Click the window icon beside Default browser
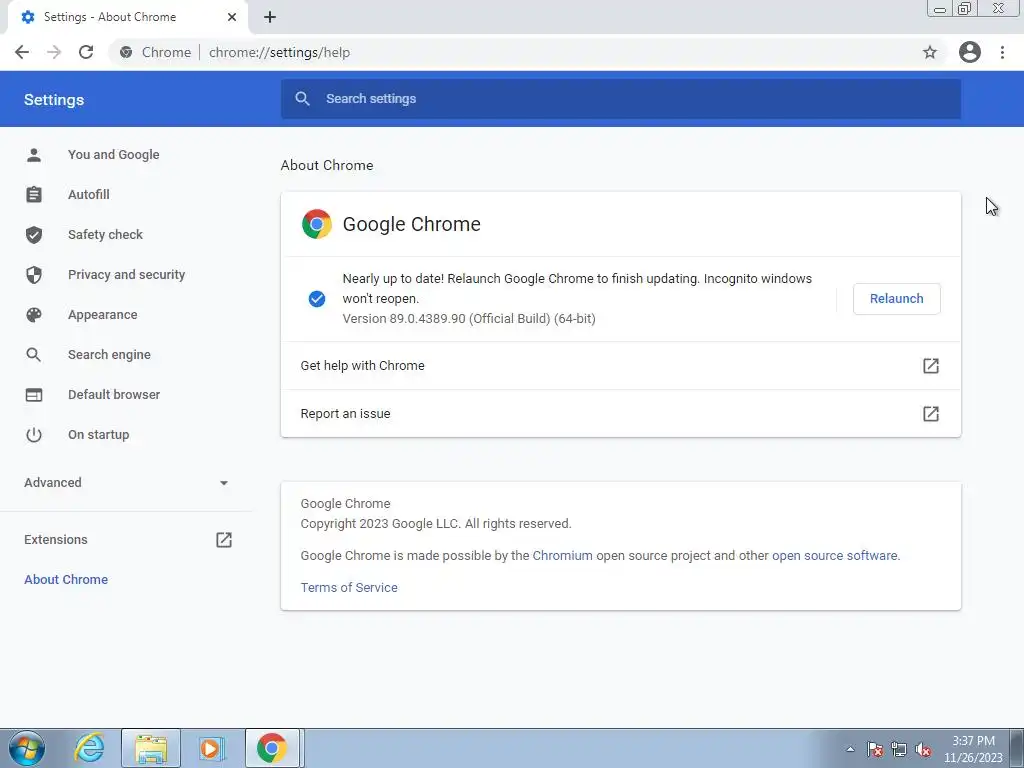Image resolution: width=1024 pixels, height=768 pixels. 34,394
